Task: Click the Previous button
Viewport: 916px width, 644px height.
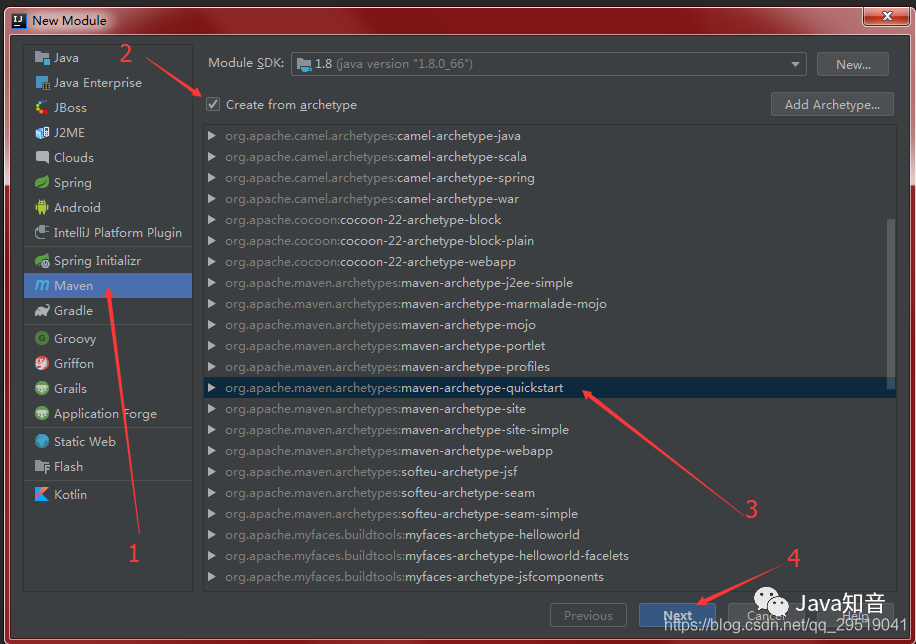Action: [x=588, y=615]
